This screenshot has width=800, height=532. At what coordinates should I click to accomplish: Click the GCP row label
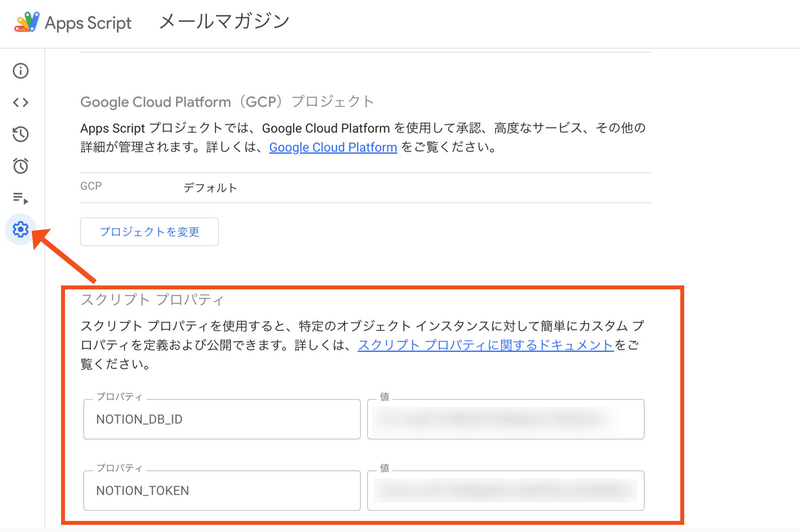click(91, 186)
